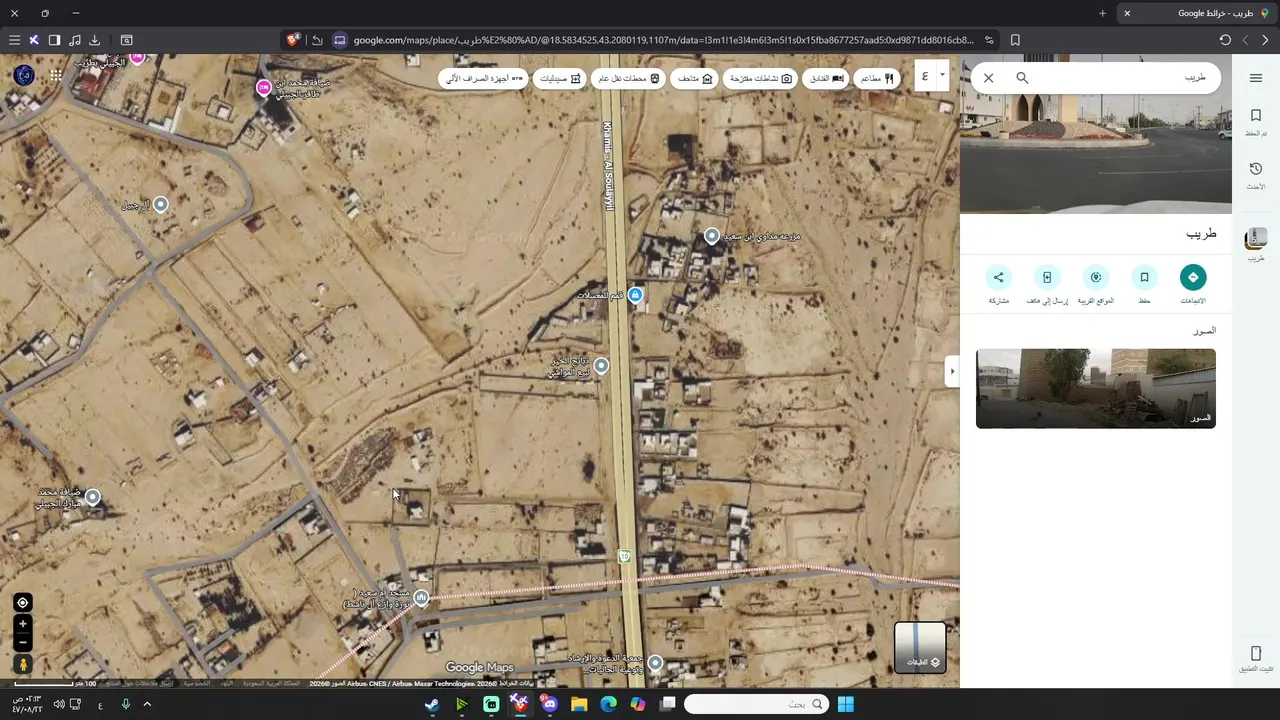
Task: Open the Google Maps hamburger menu
Action: click(1255, 78)
